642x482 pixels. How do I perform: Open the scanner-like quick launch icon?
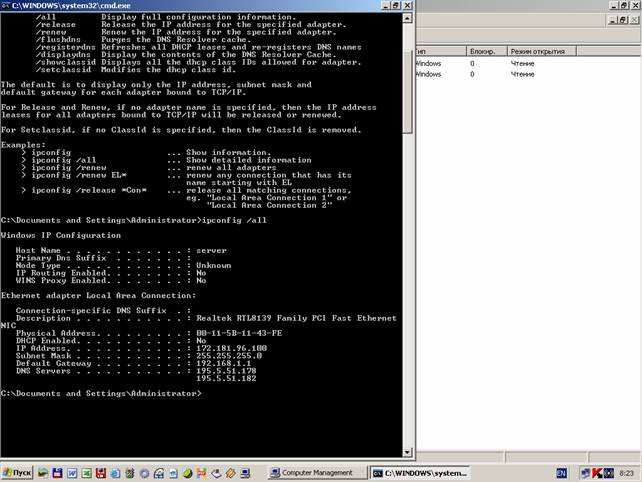(x=216, y=473)
